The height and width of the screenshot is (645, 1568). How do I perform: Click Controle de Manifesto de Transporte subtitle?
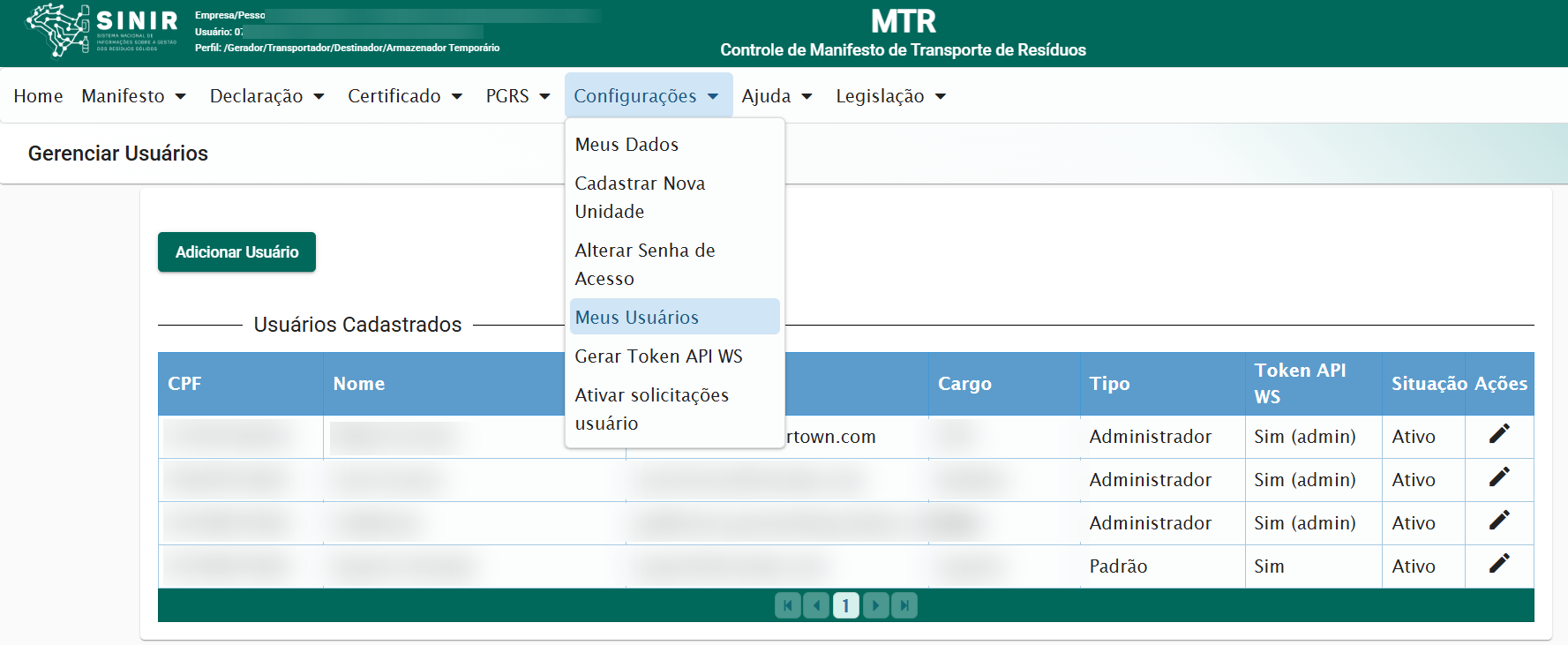(x=903, y=50)
